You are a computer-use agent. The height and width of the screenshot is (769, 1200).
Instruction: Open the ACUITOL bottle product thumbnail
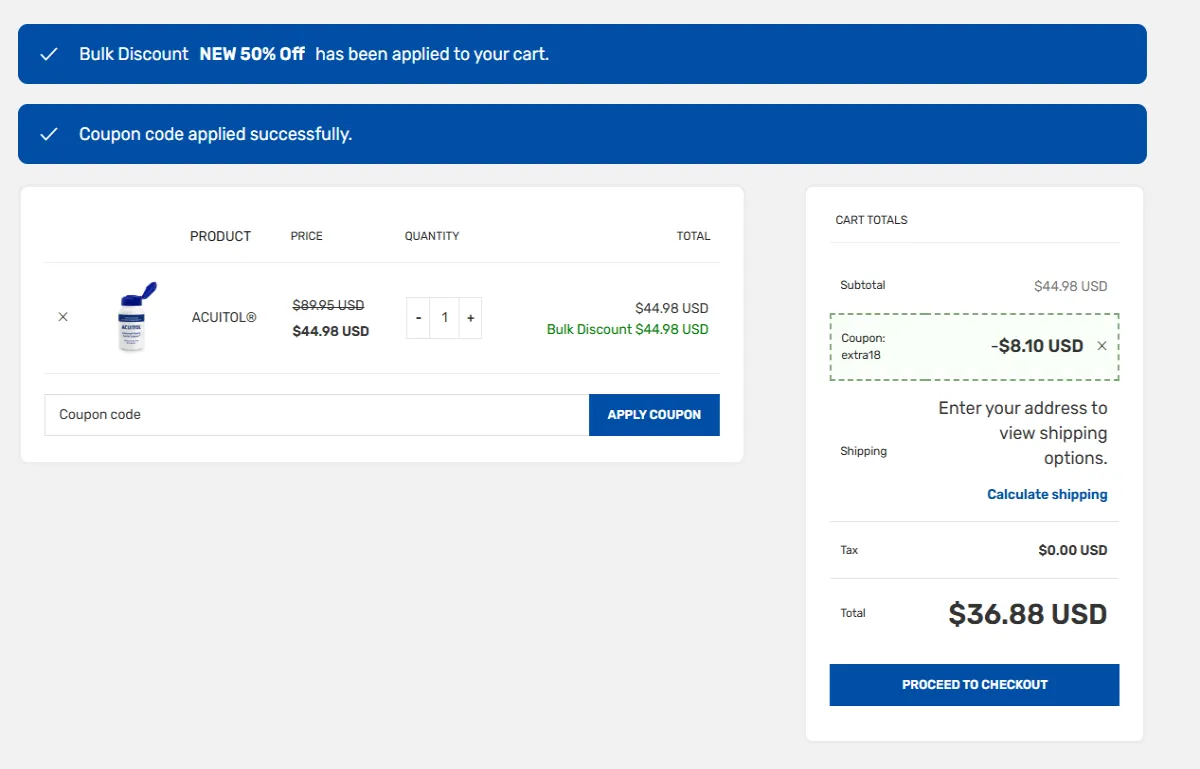[135, 317]
